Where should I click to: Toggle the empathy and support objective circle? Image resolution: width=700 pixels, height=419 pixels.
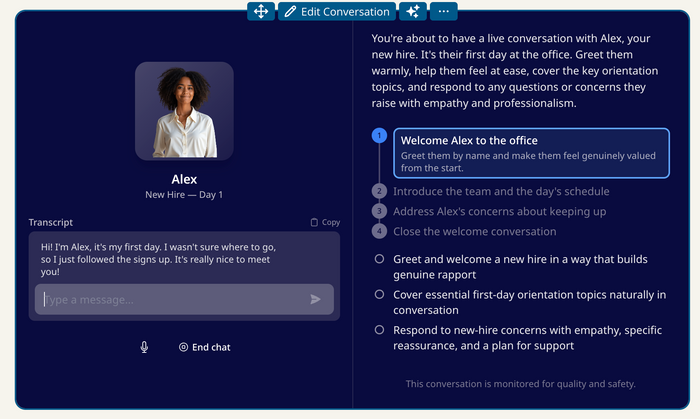click(379, 330)
